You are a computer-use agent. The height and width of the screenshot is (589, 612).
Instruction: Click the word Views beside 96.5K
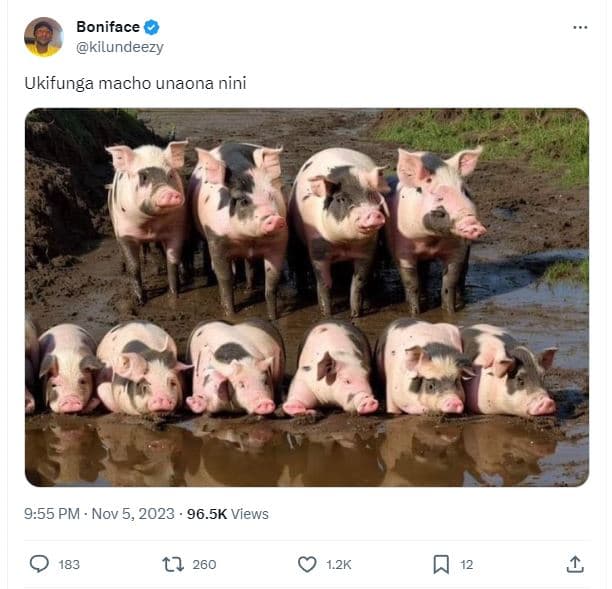250,514
